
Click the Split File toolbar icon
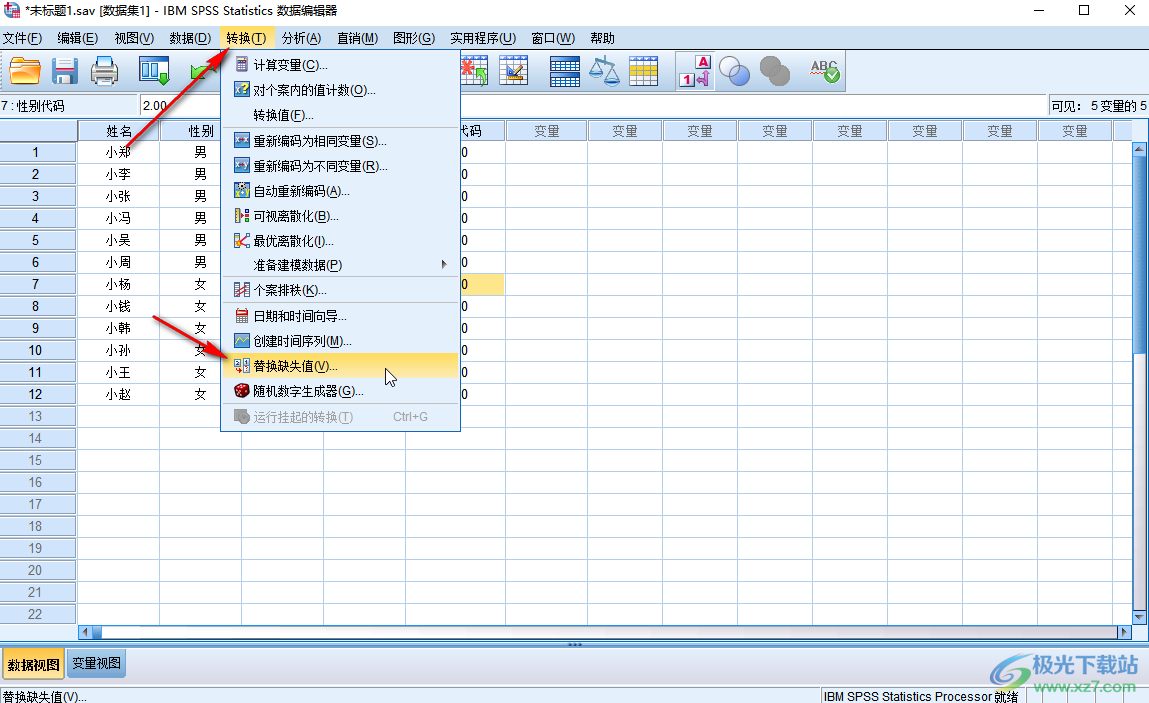pyautogui.click(x=564, y=71)
